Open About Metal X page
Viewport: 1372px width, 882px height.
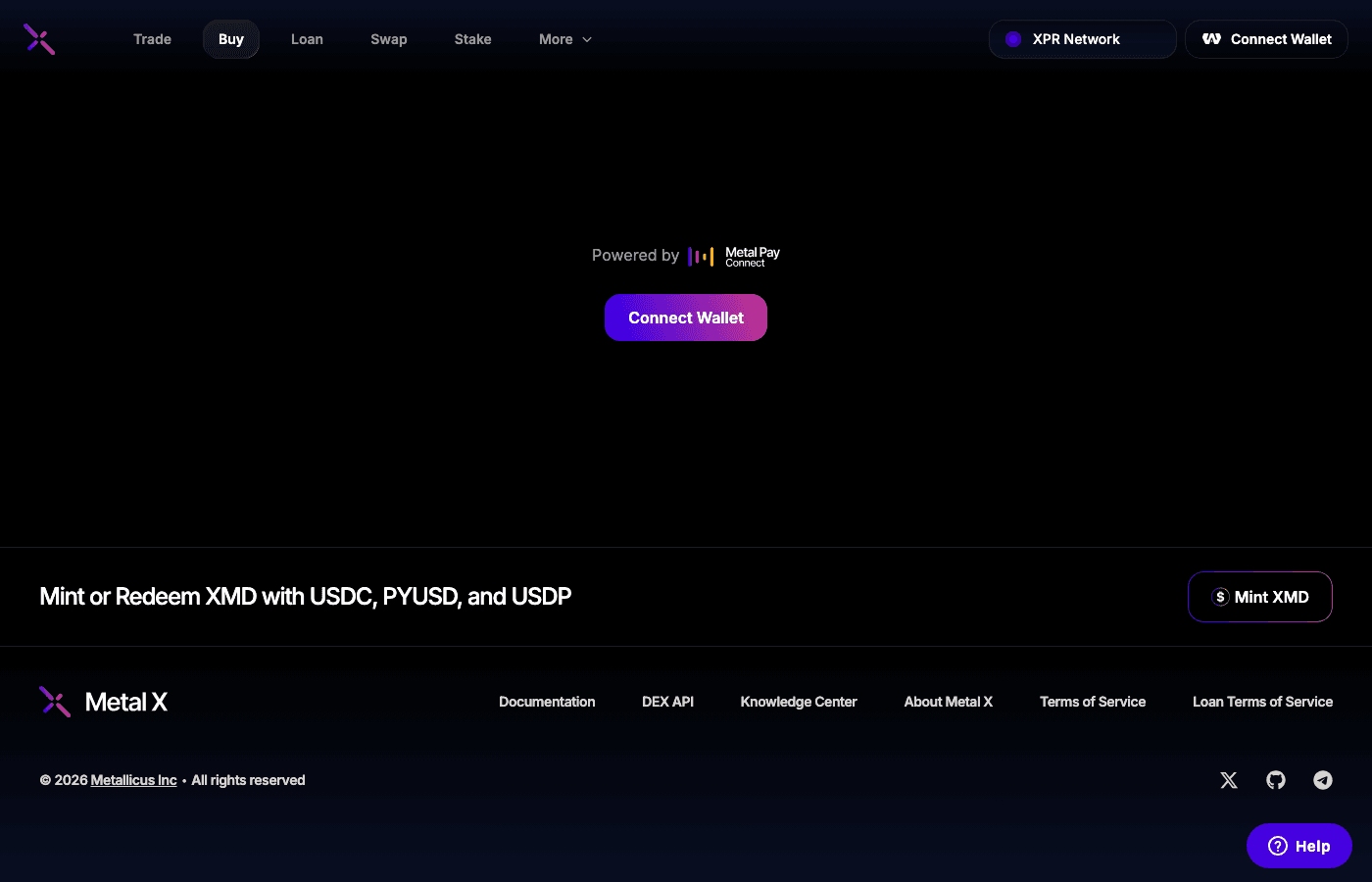point(949,702)
